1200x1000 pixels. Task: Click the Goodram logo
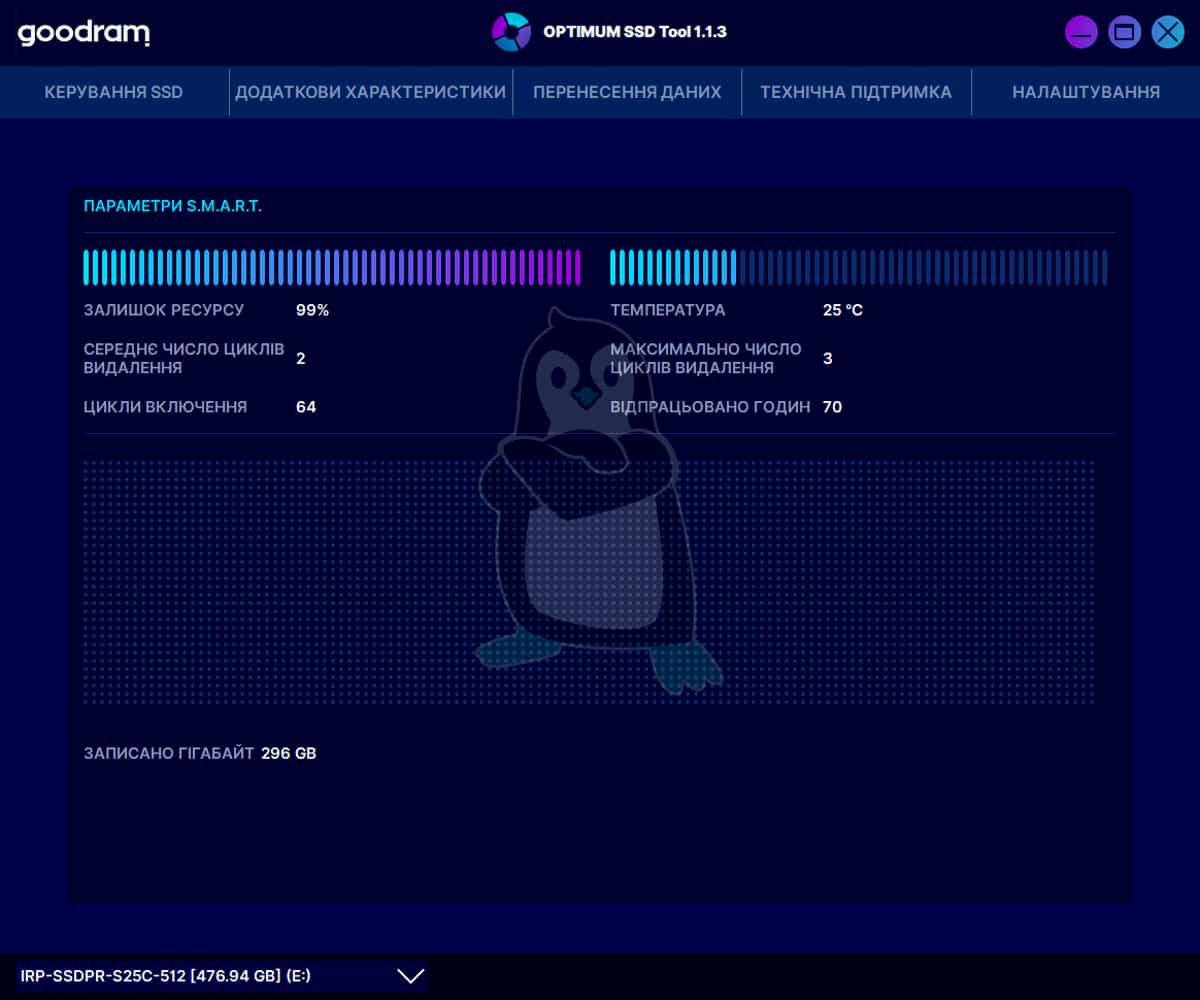84,33
